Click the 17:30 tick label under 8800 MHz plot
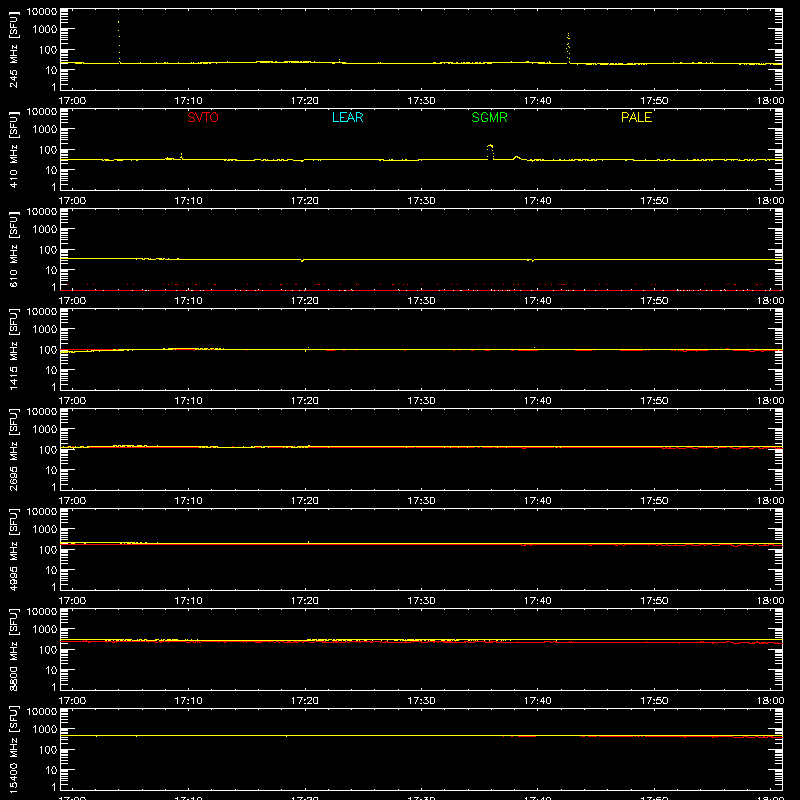The height and width of the screenshot is (800, 800). pos(421,701)
